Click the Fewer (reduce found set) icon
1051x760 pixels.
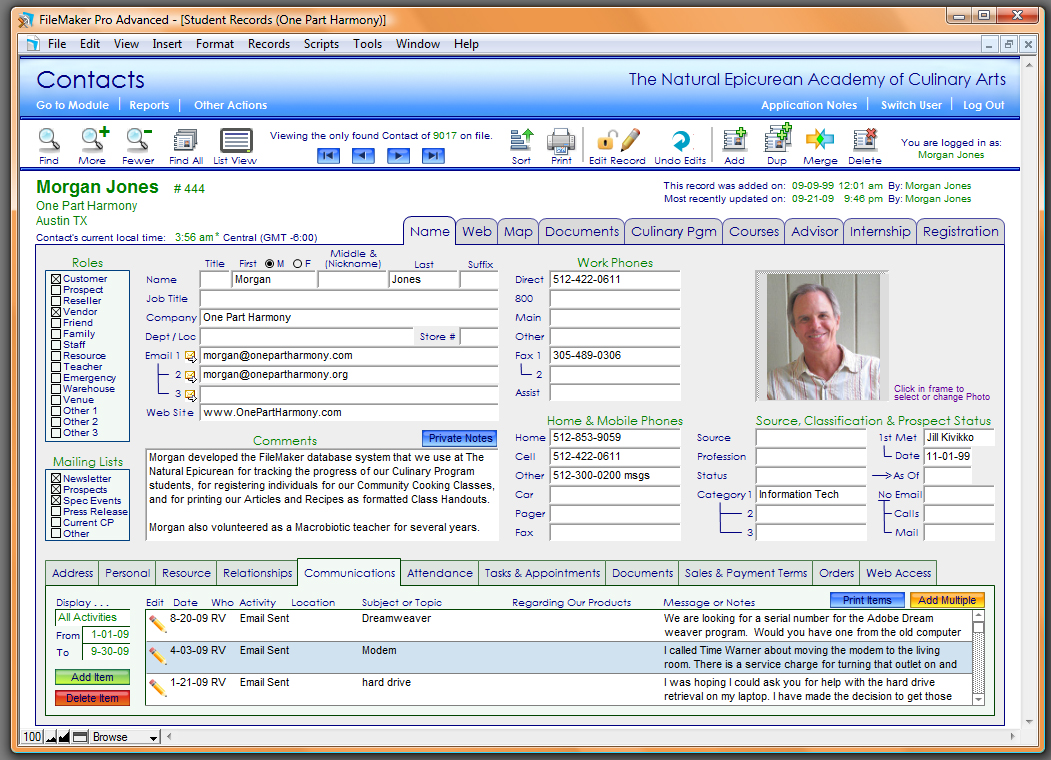tap(138, 140)
